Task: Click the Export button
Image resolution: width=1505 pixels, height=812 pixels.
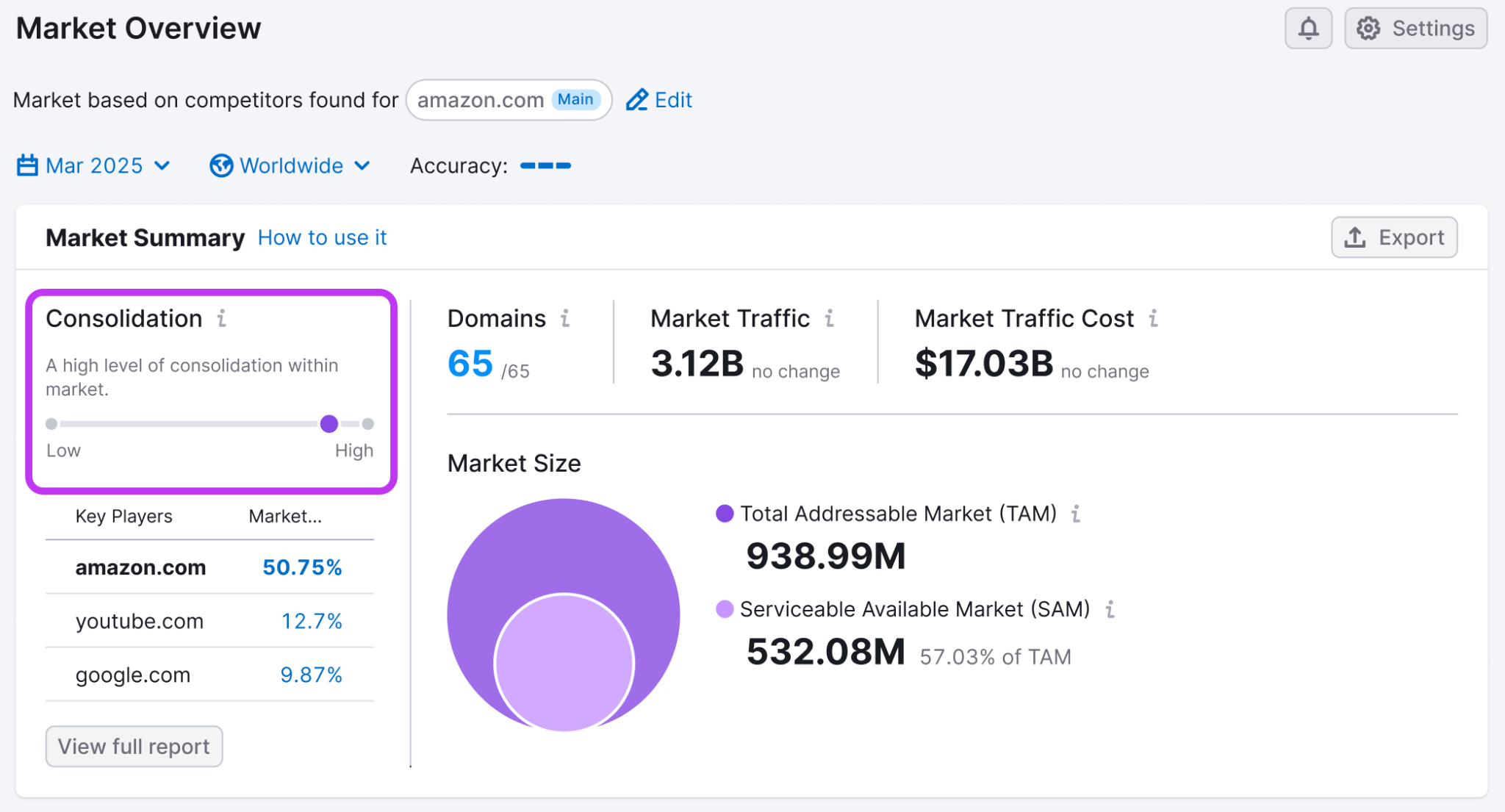Action: point(1393,237)
